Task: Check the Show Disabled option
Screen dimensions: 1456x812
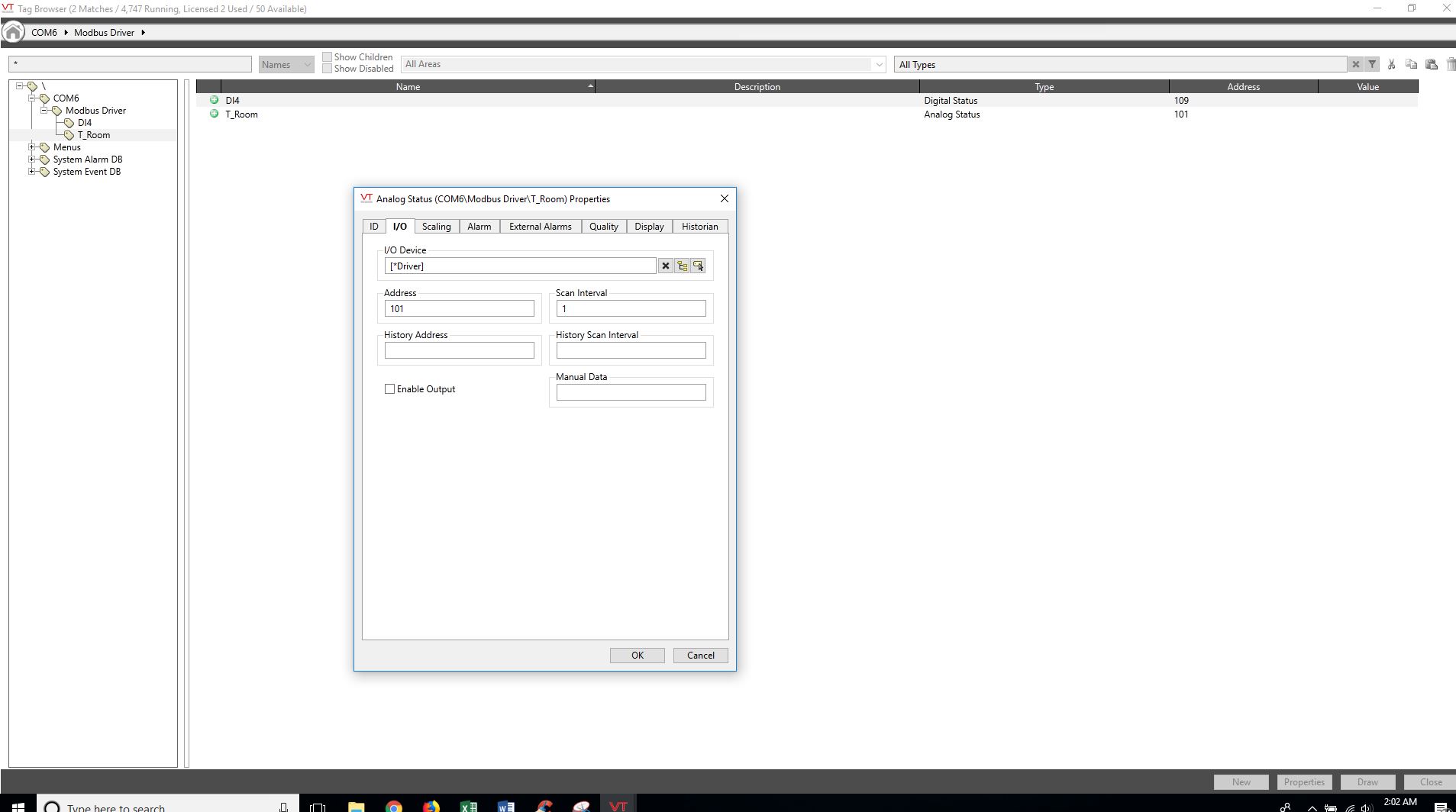Action: [328, 69]
